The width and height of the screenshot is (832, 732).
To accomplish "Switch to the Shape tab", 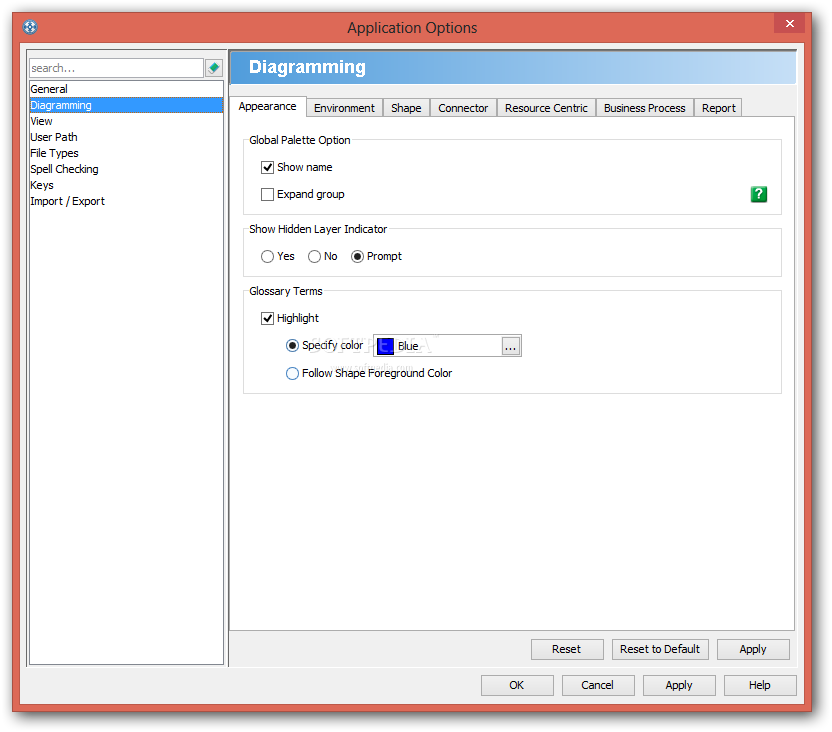I will pos(406,108).
